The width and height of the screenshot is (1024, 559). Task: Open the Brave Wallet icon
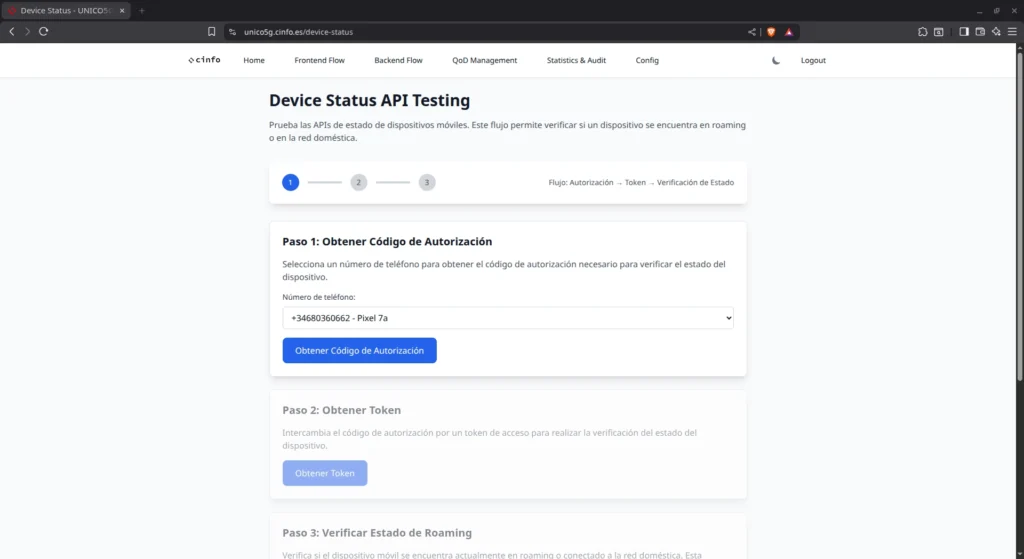(980, 32)
